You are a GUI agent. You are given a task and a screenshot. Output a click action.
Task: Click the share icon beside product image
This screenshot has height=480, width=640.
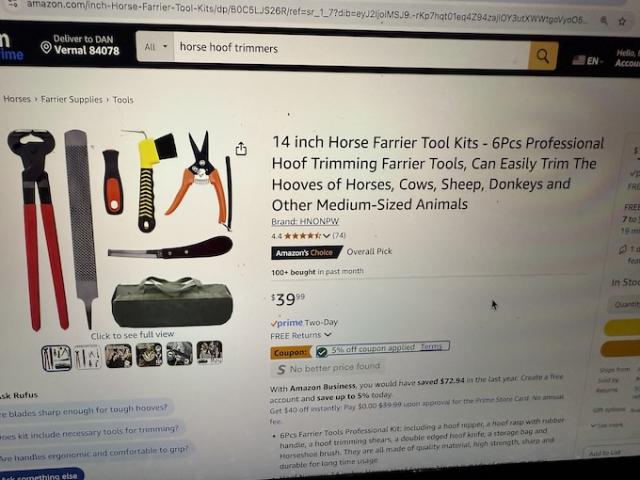[241, 149]
